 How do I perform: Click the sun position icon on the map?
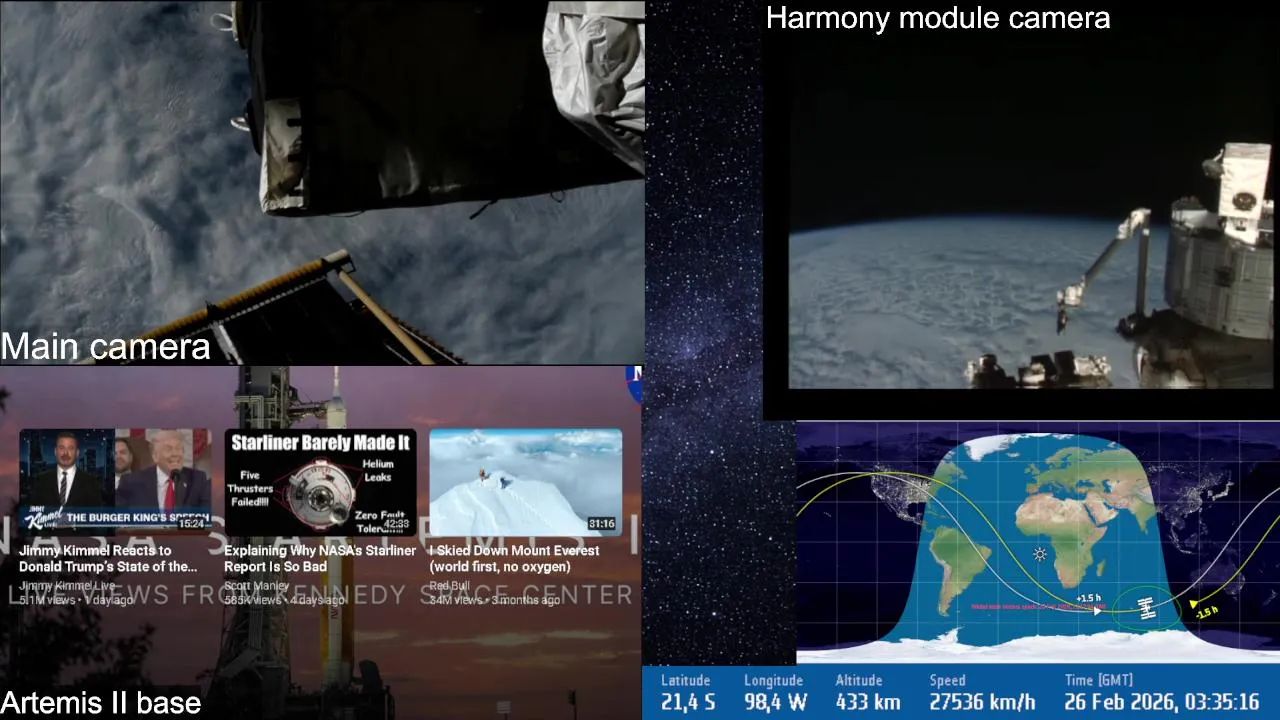point(1040,554)
